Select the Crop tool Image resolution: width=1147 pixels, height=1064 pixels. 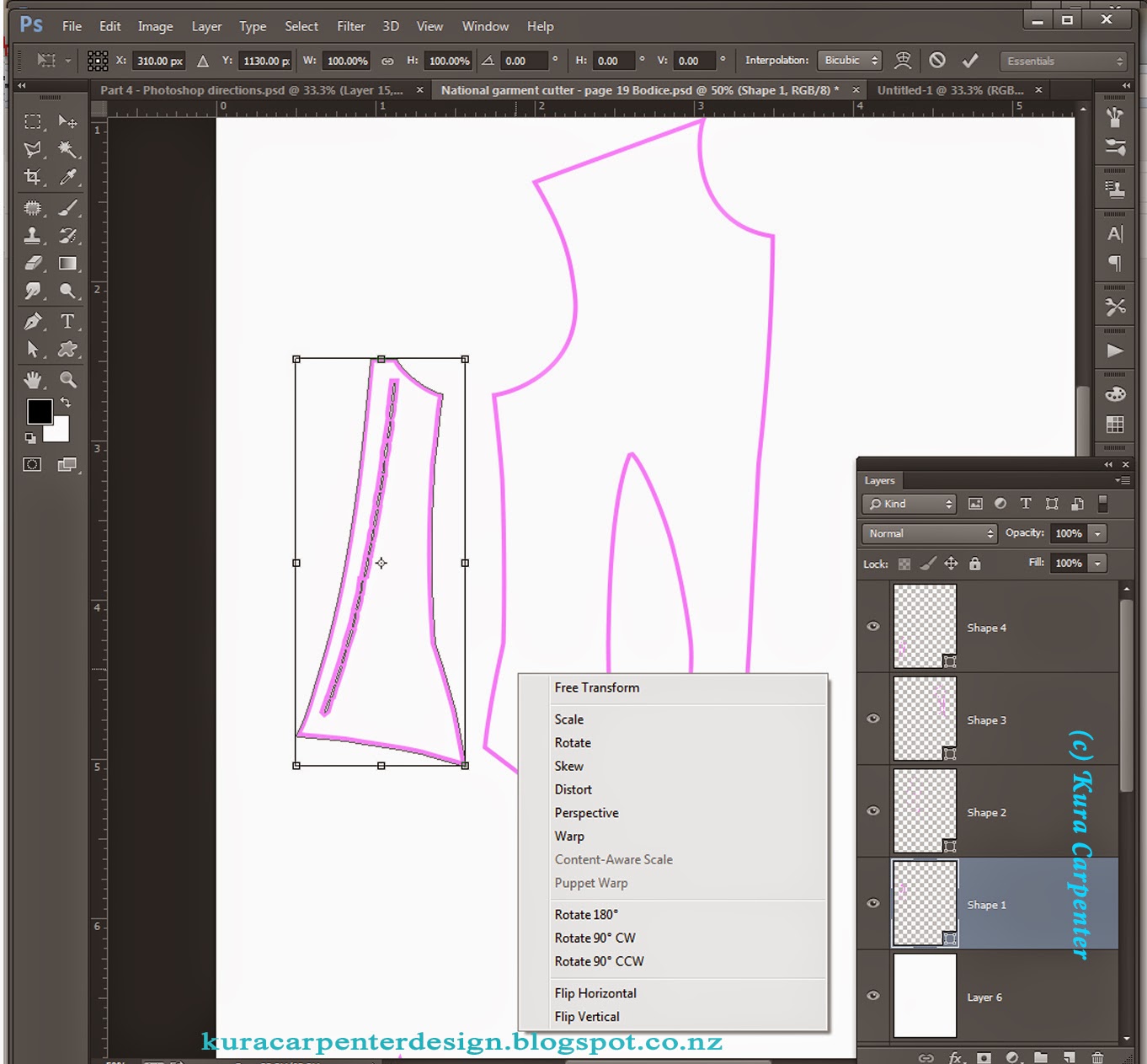coord(32,177)
